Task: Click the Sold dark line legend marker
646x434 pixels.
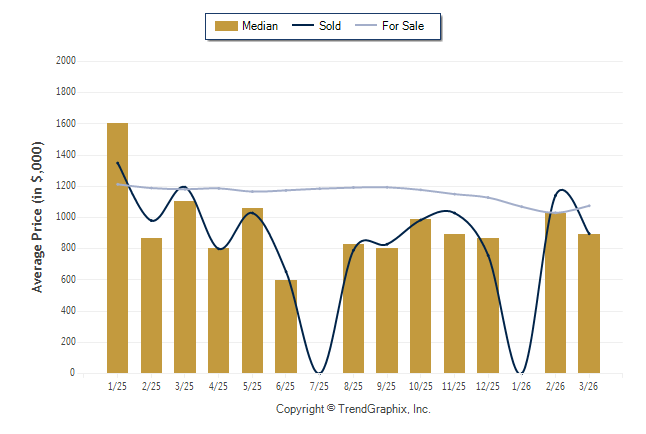Action: 303,26
